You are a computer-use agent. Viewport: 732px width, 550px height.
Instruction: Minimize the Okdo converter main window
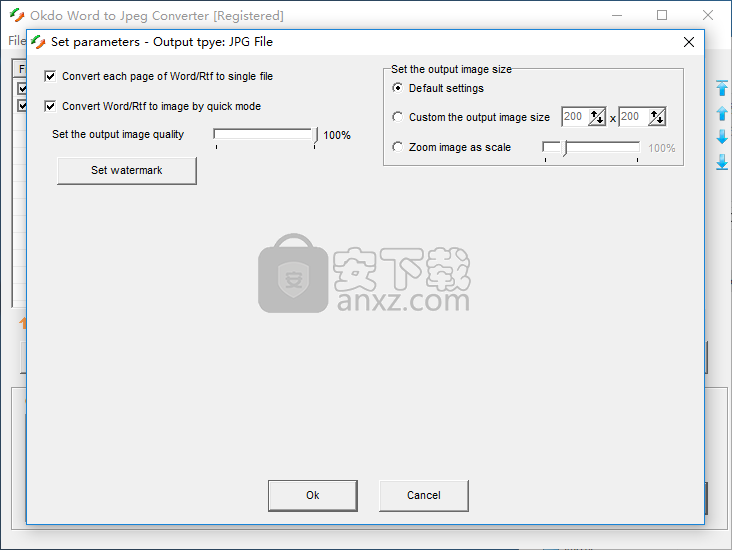click(x=617, y=15)
